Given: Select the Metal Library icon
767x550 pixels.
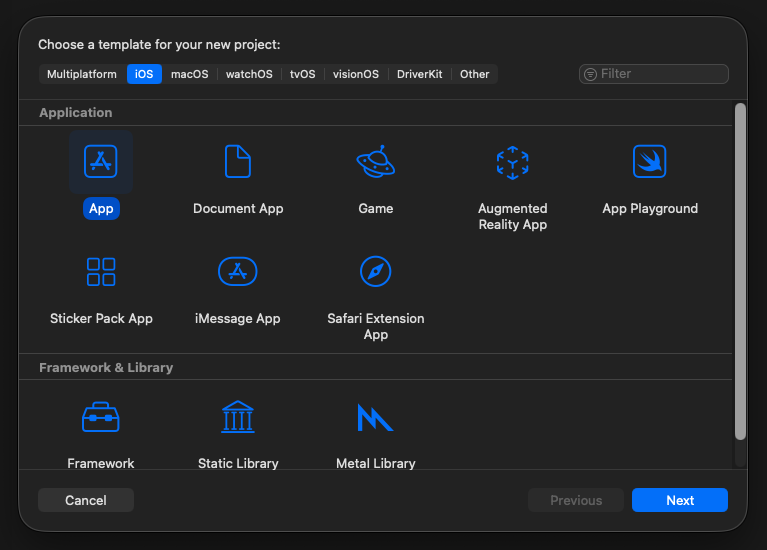Looking at the screenshot, I should 375,417.
